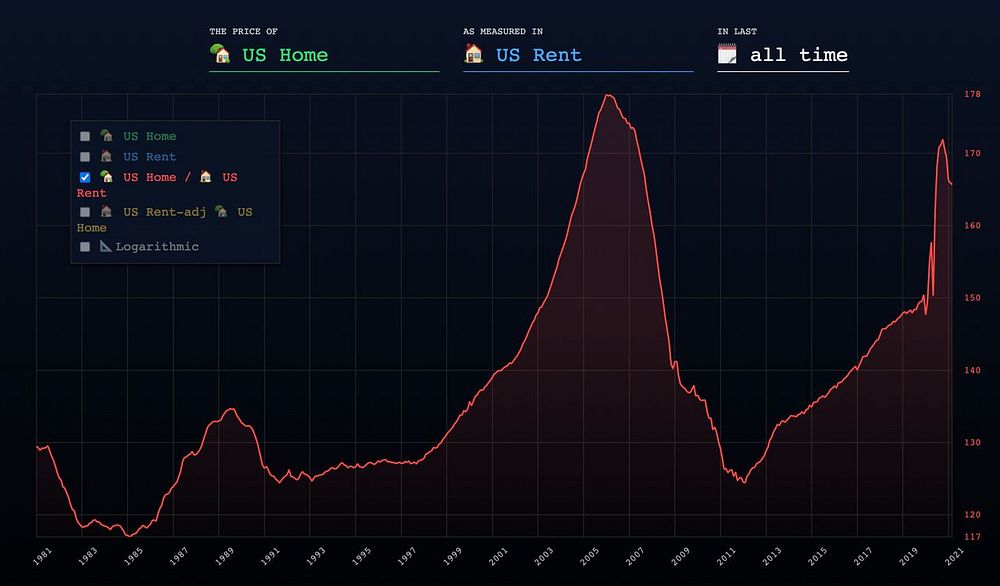Image resolution: width=1000 pixels, height=586 pixels.
Task: Click the house icon beside US Rent heading
Action: click(473, 54)
